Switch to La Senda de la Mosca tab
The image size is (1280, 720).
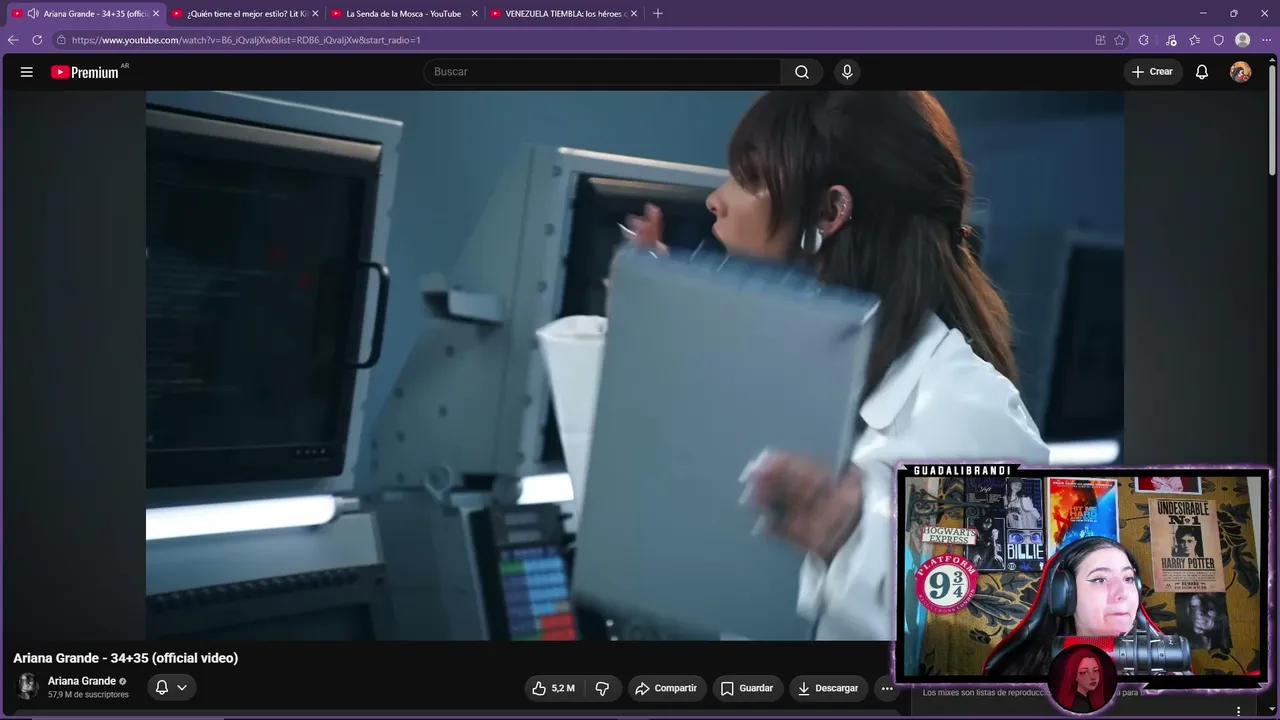click(x=404, y=14)
